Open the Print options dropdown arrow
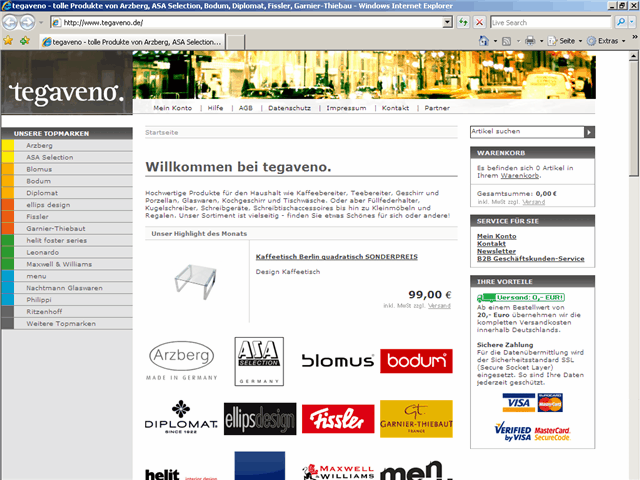Viewport: 640px width, 480px height. pyautogui.click(x=541, y=41)
